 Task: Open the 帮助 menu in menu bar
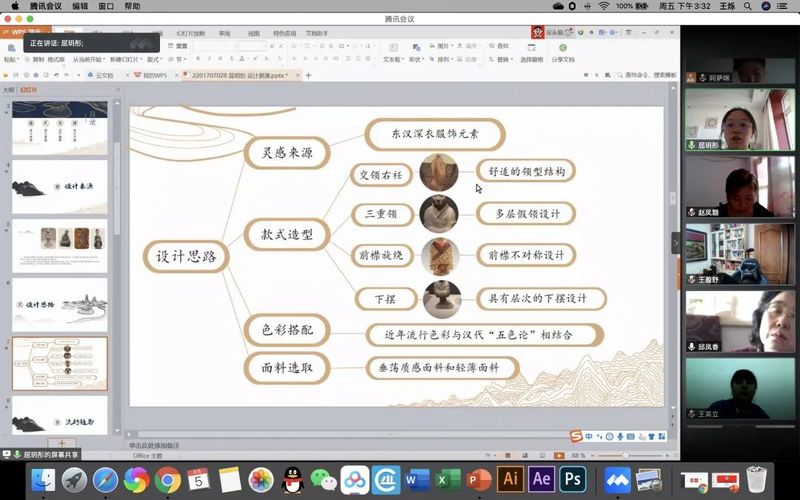(132, 5)
